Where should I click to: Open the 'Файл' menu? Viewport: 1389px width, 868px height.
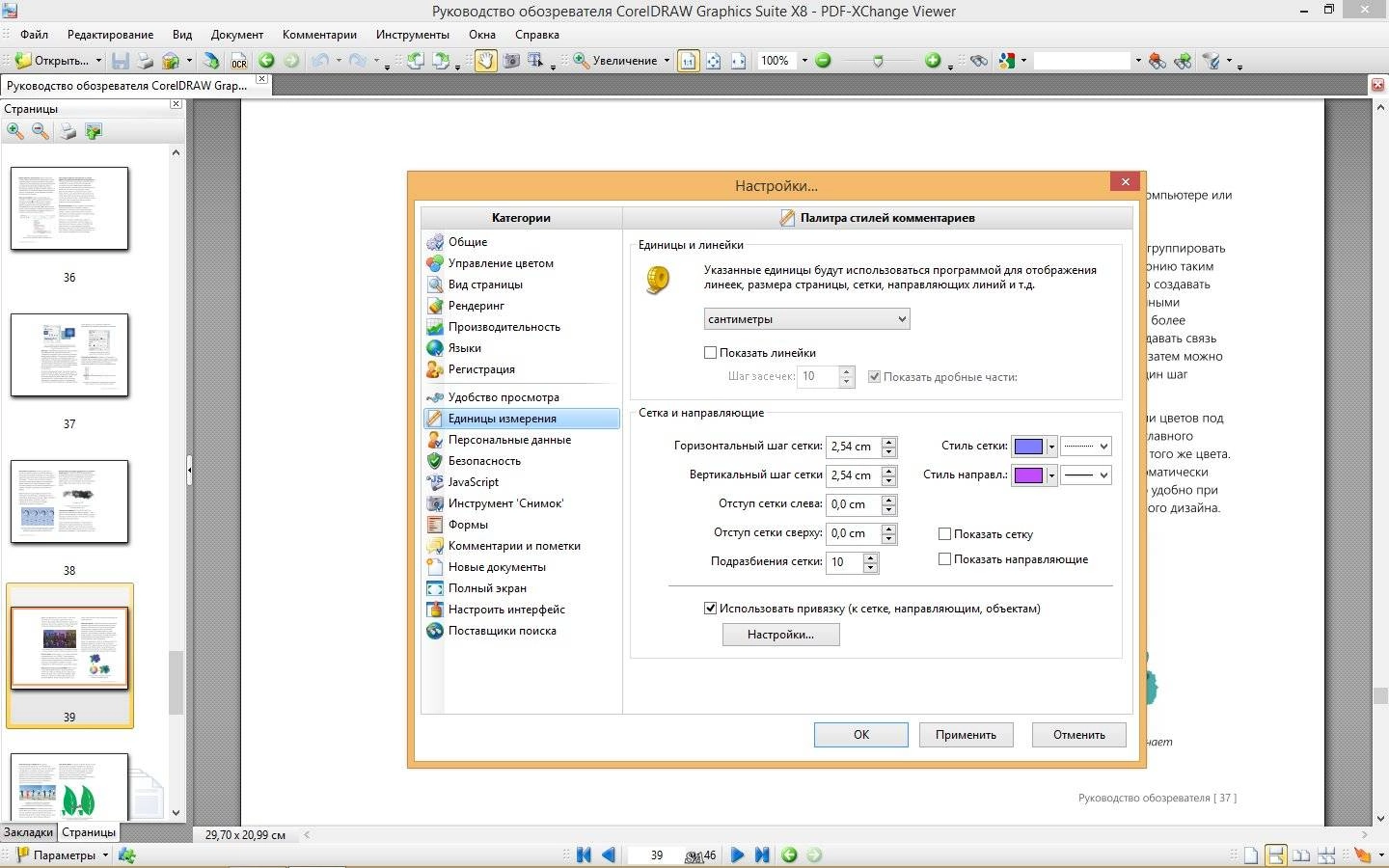coord(34,35)
